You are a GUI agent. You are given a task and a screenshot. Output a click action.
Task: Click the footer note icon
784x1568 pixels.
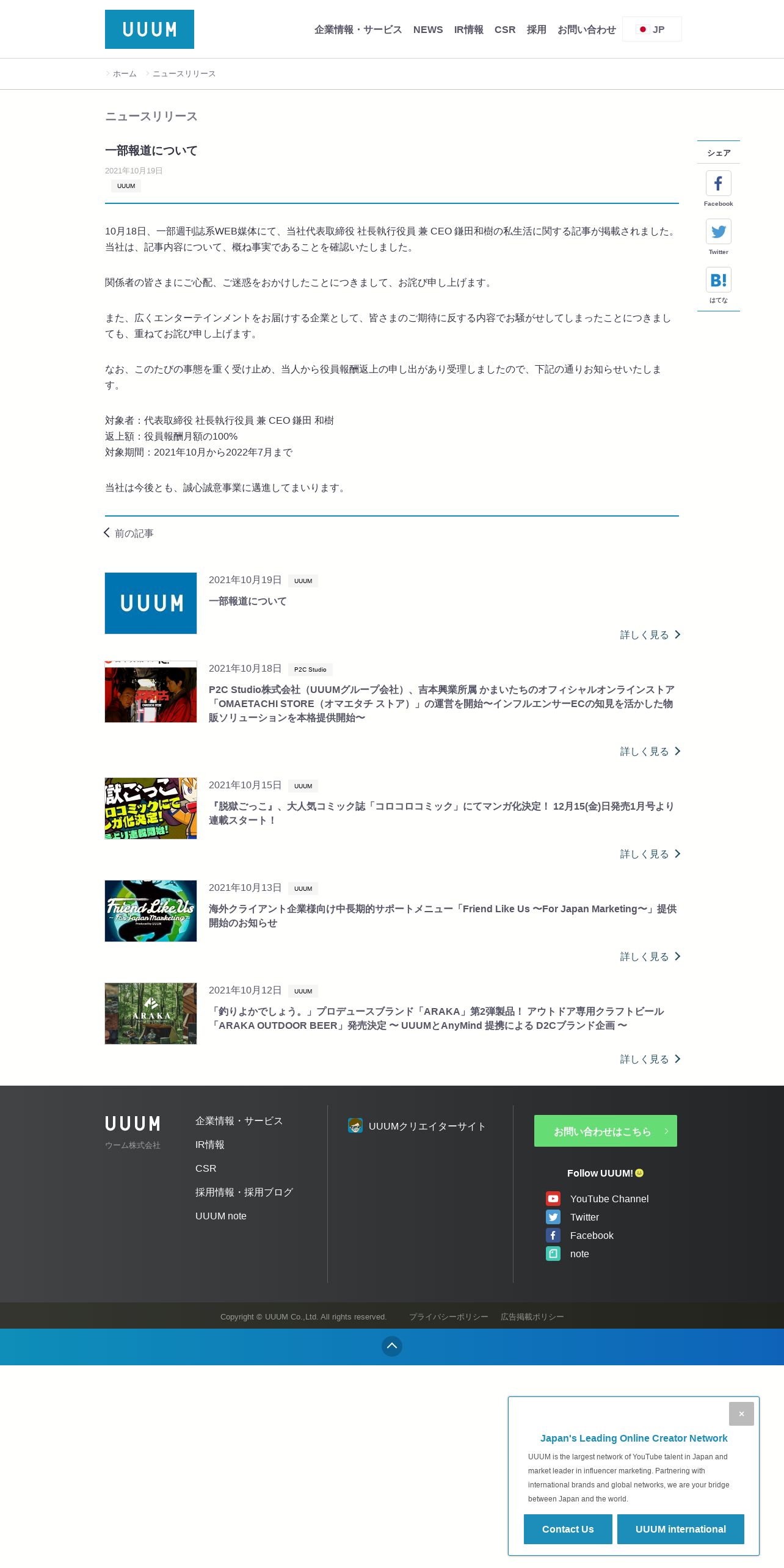point(553,1254)
